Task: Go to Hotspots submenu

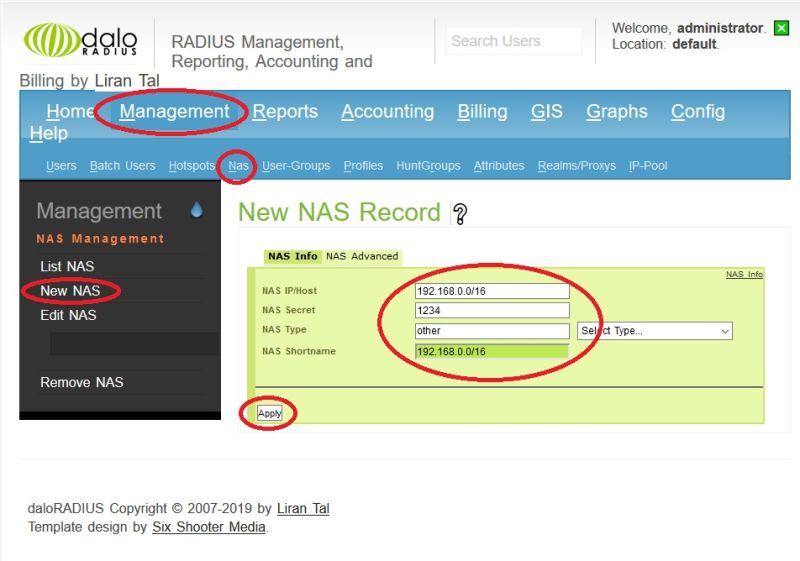Action: coord(191,166)
